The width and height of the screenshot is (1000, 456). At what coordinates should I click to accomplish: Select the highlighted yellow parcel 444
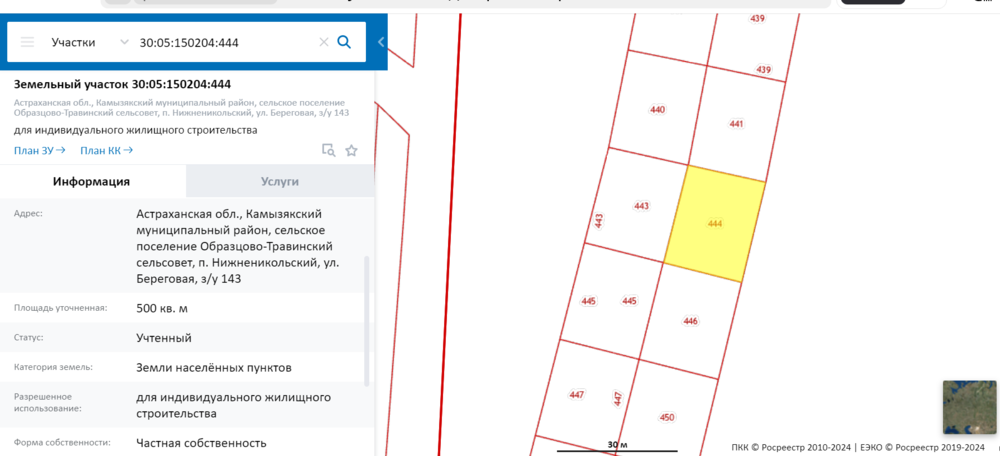[715, 224]
